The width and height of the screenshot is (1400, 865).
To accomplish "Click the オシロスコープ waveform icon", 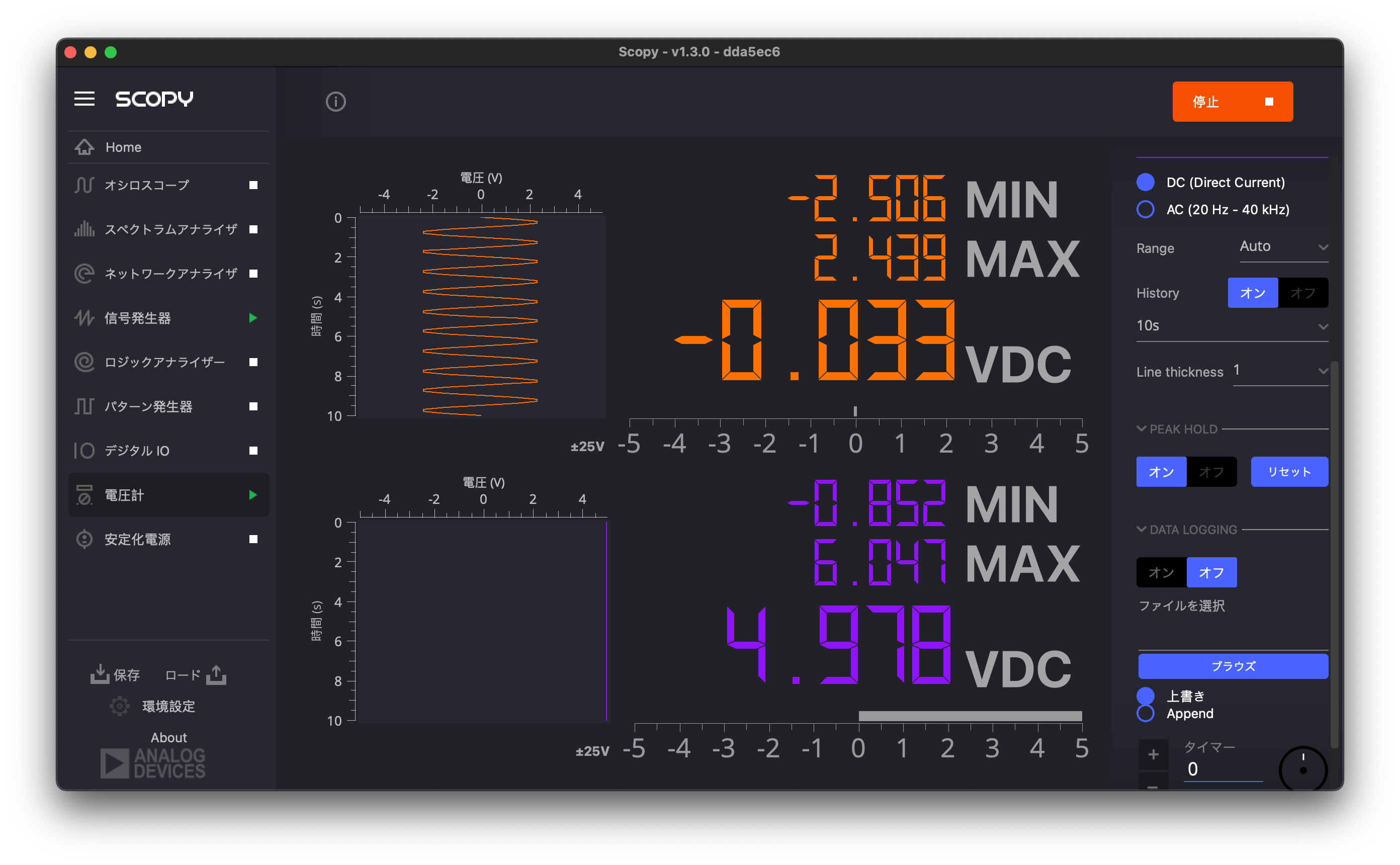I will (x=84, y=185).
